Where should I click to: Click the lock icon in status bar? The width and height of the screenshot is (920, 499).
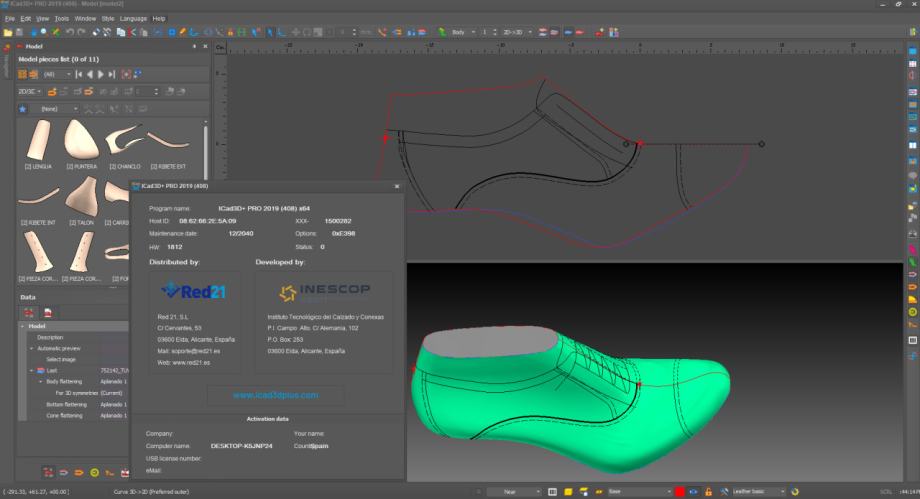(708, 492)
